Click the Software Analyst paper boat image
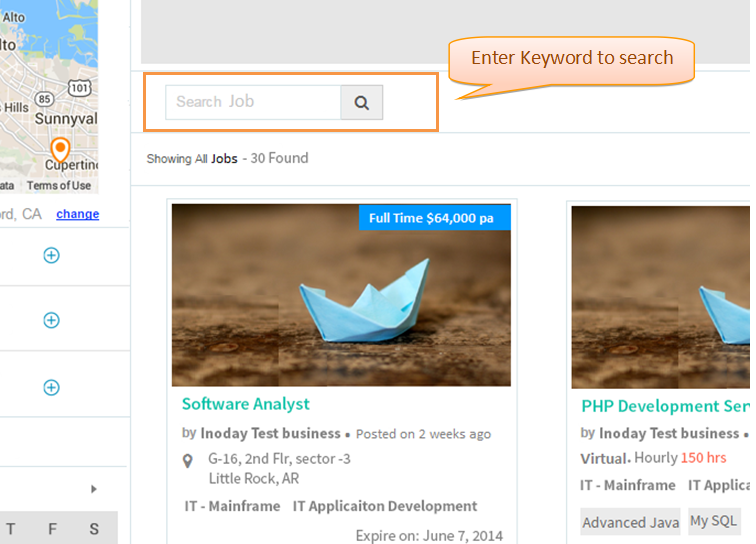The height and width of the screenshot is (544, 756). click(341, 295)
